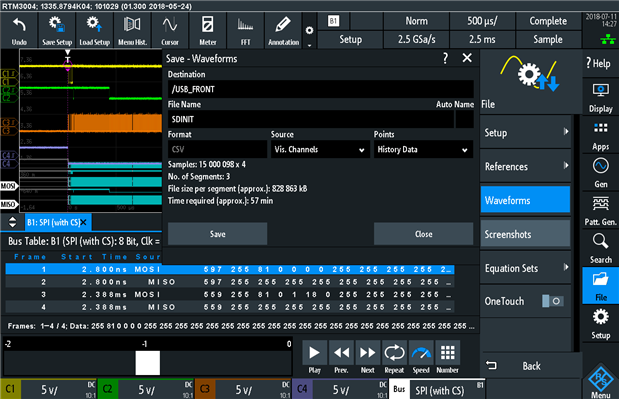The width and height of the screenshot is (619, 399).
Task: Go Back from the File menu
Action: click(531, 366)
